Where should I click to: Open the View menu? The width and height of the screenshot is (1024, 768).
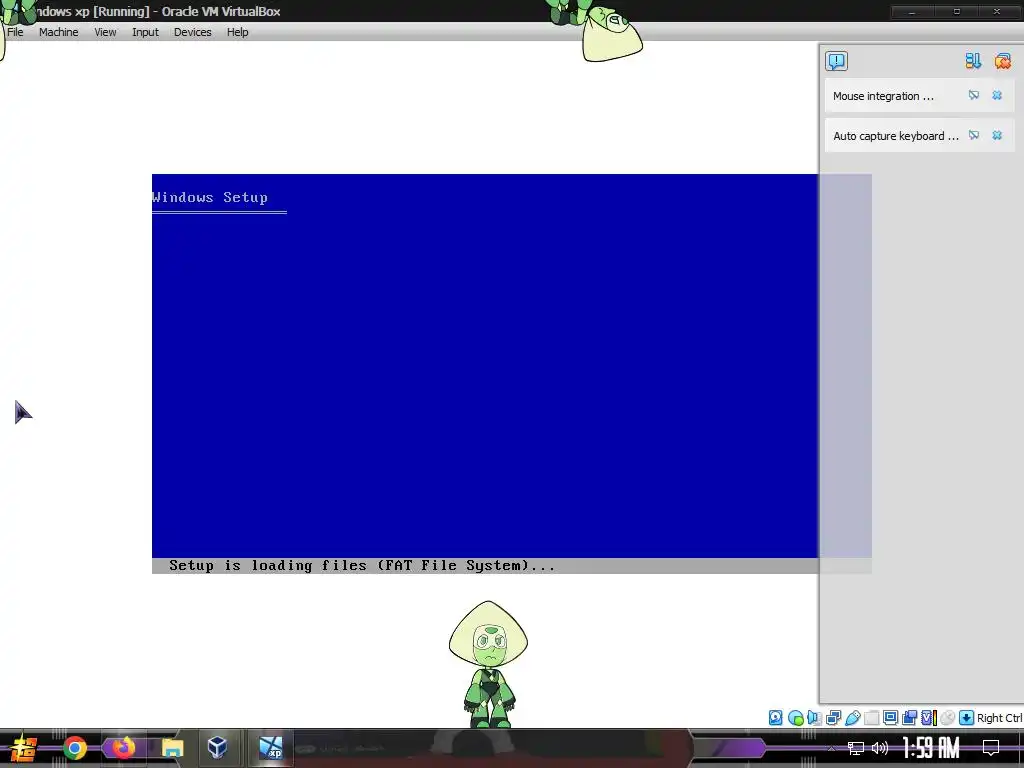point(105,32)
